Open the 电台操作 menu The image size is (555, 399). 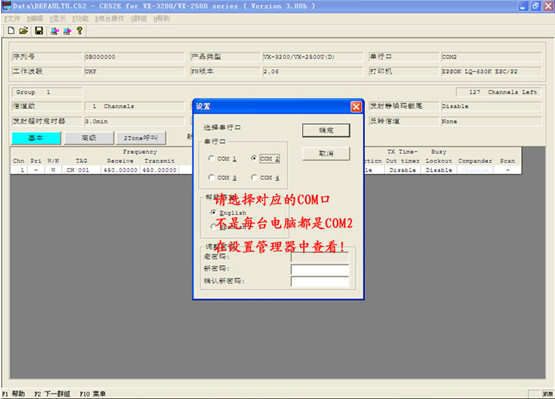point(109,18)
